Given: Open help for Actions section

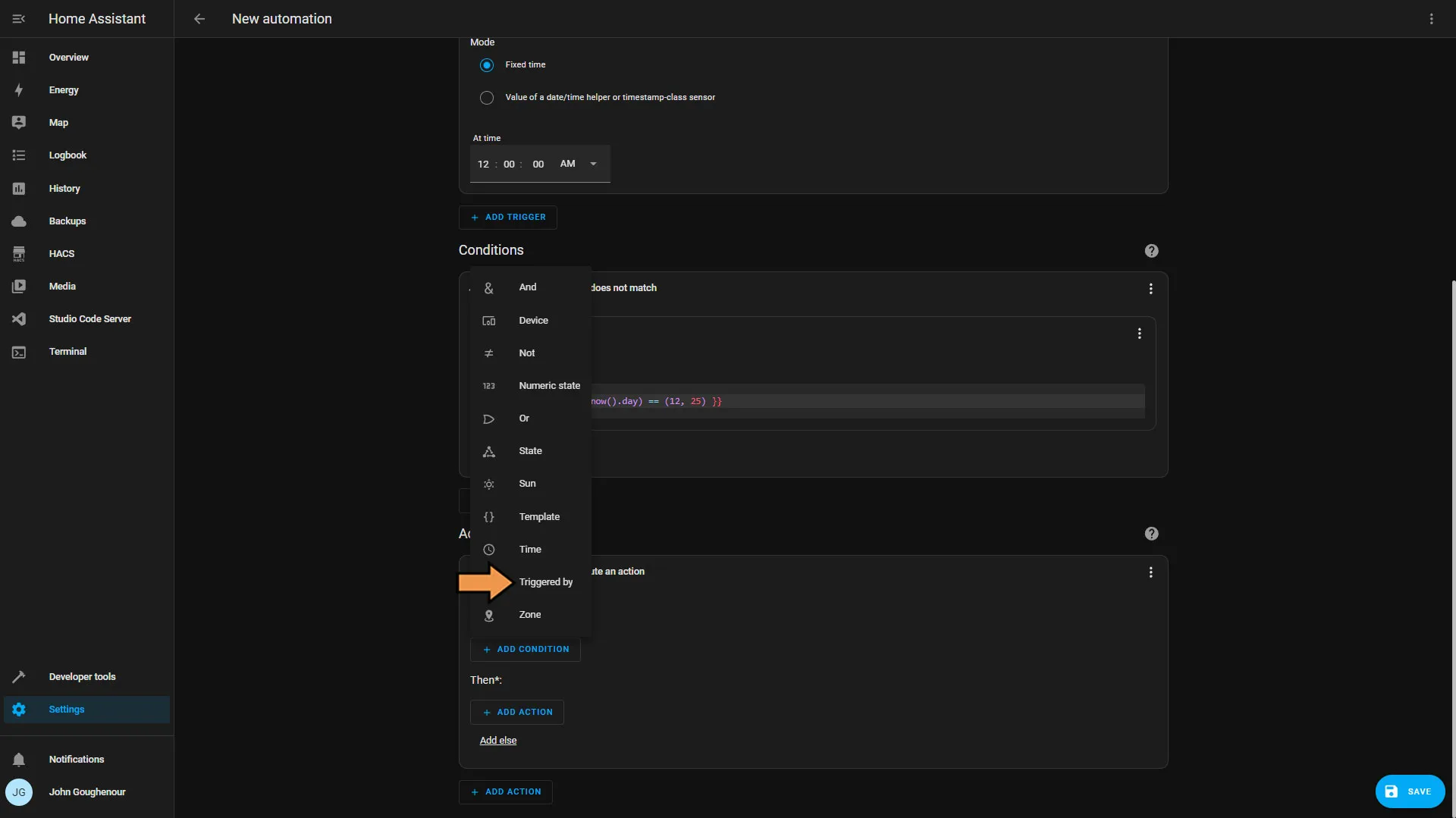Looking at the screenshot, I should click(1151, 534).
